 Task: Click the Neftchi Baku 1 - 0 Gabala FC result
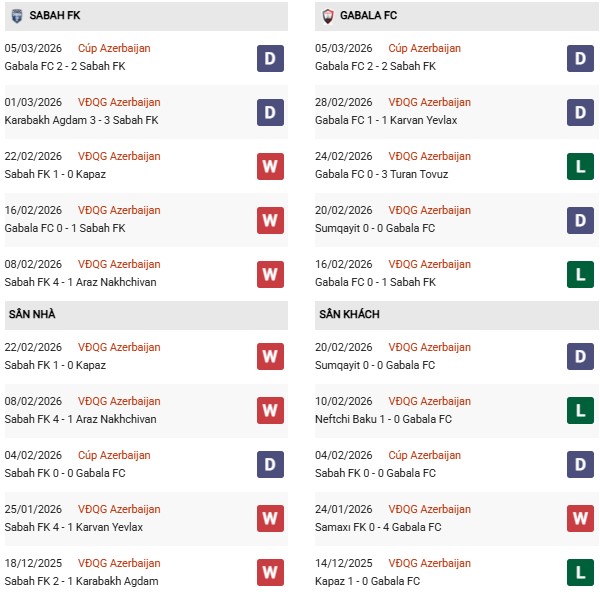pos(385,419)
